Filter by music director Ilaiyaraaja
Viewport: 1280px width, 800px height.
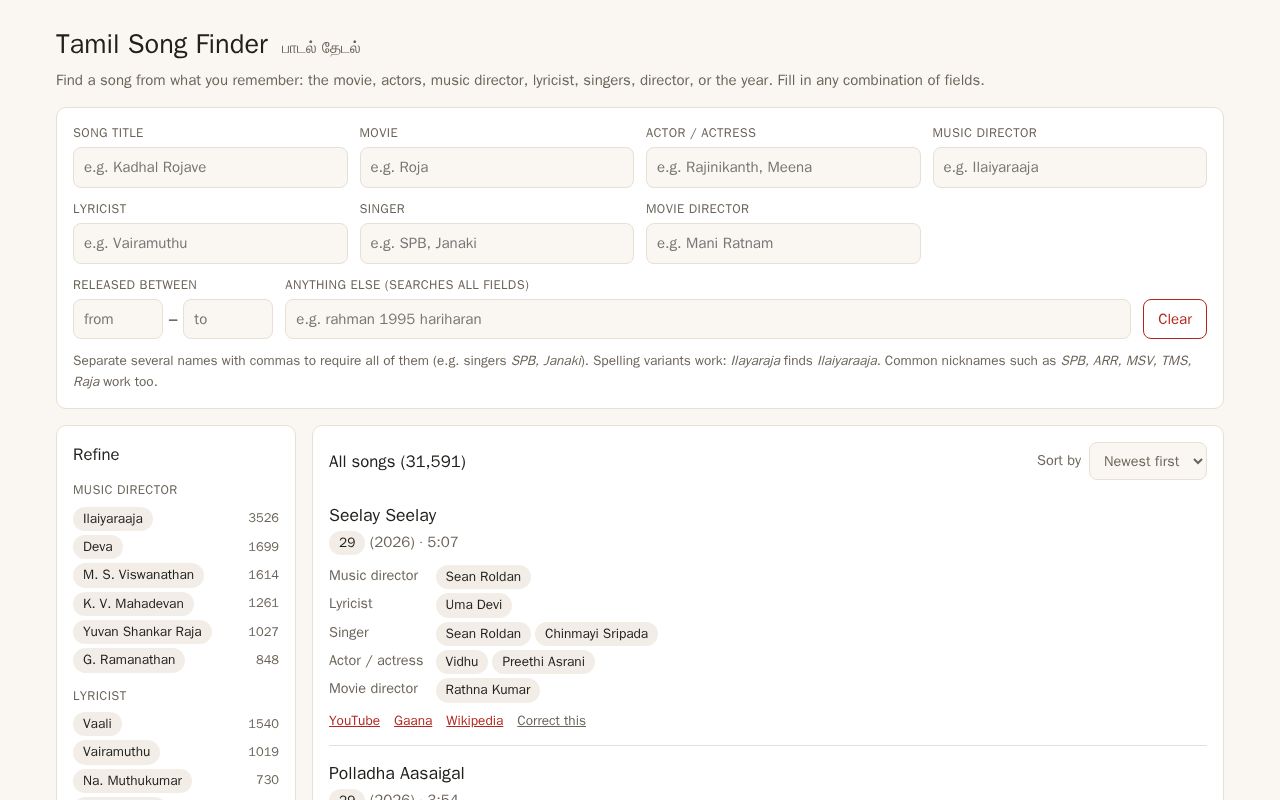click(x=113, y=519)
